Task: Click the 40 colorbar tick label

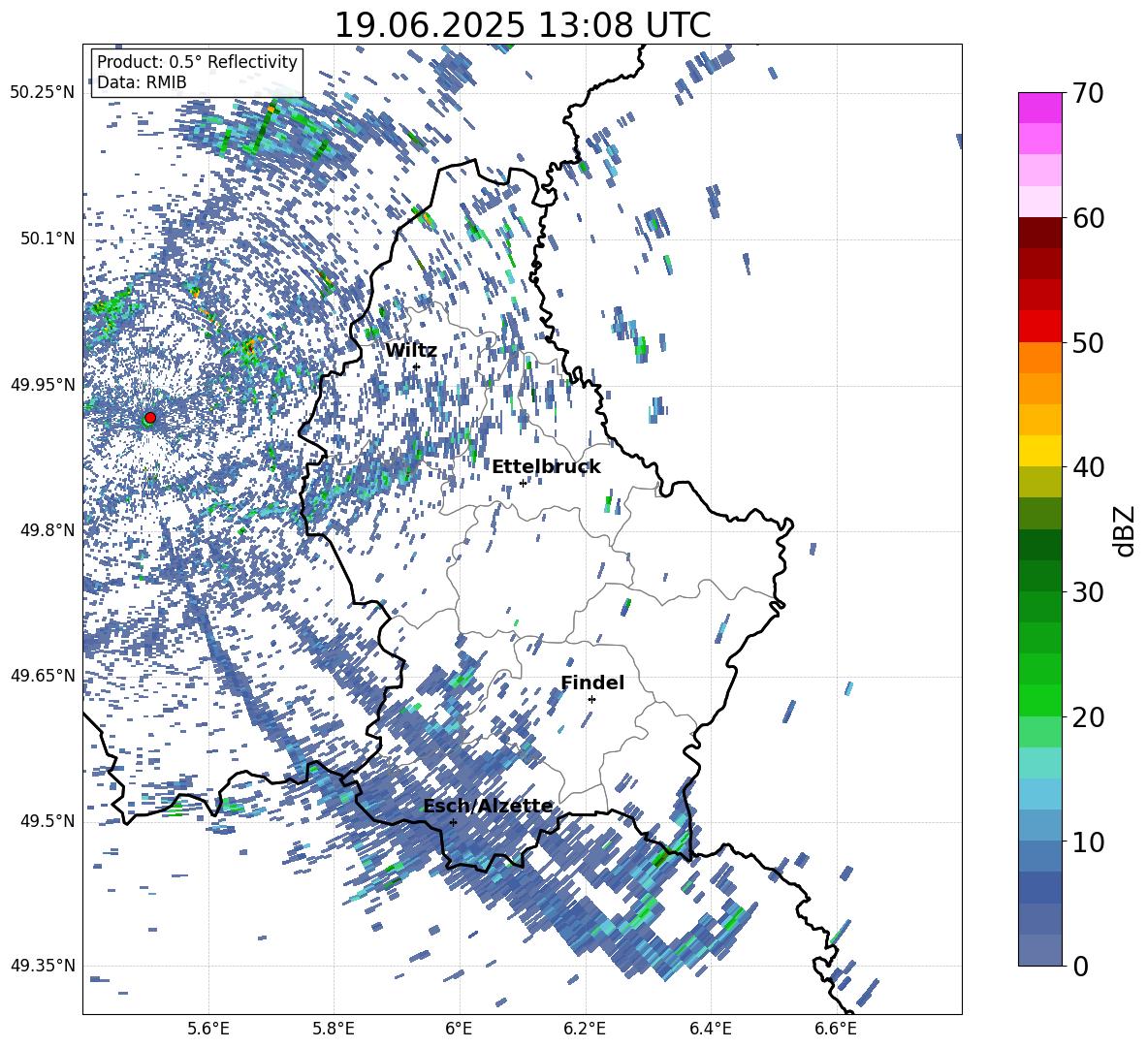Action: [1088, 467]
